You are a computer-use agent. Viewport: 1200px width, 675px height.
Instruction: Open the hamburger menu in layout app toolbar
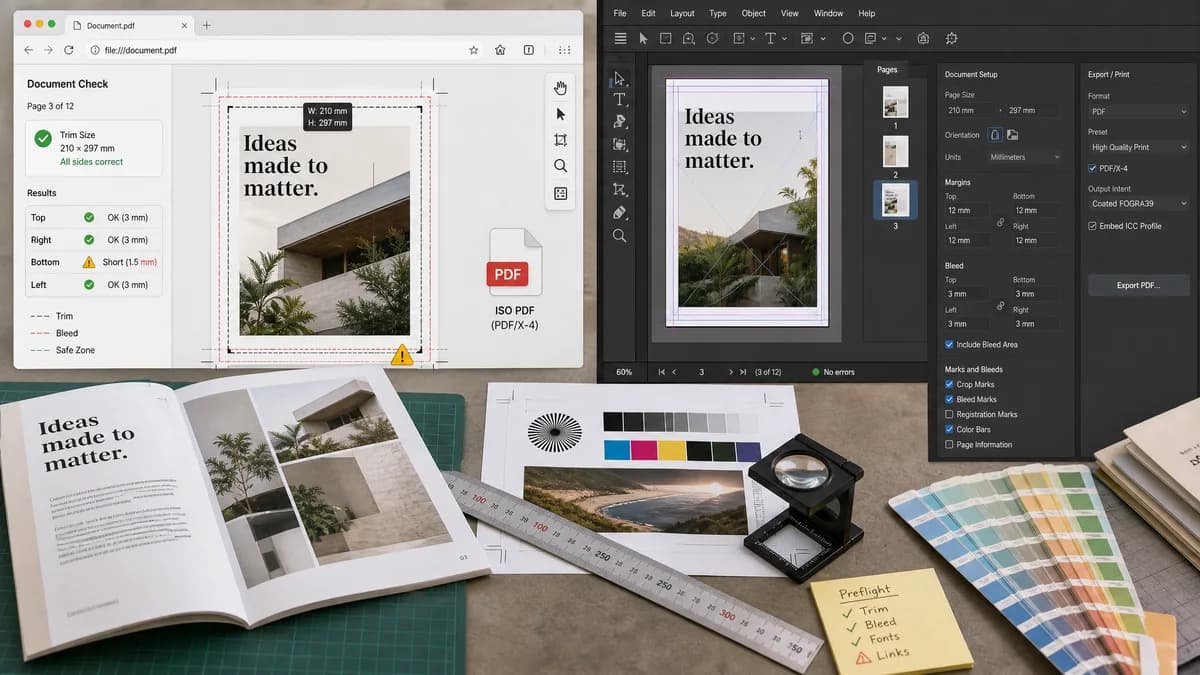pos(620,38)
